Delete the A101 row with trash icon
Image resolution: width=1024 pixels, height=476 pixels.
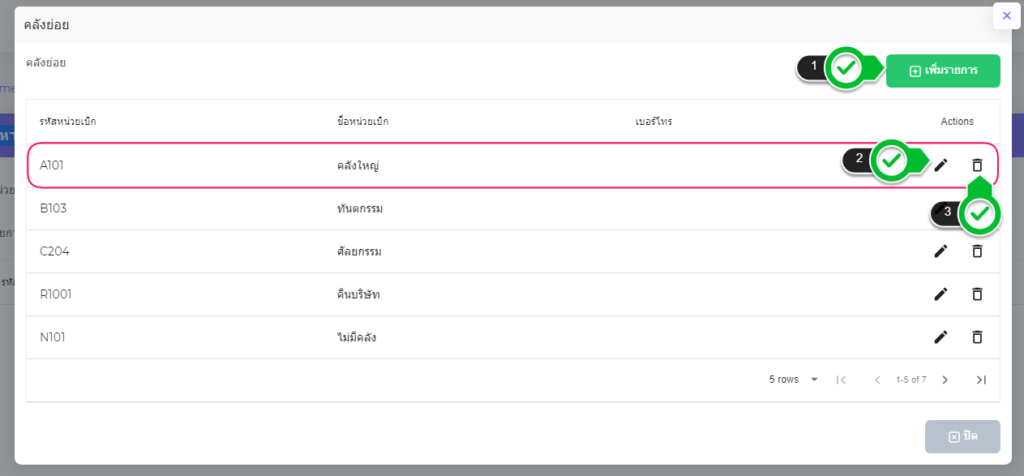(977, 165)
